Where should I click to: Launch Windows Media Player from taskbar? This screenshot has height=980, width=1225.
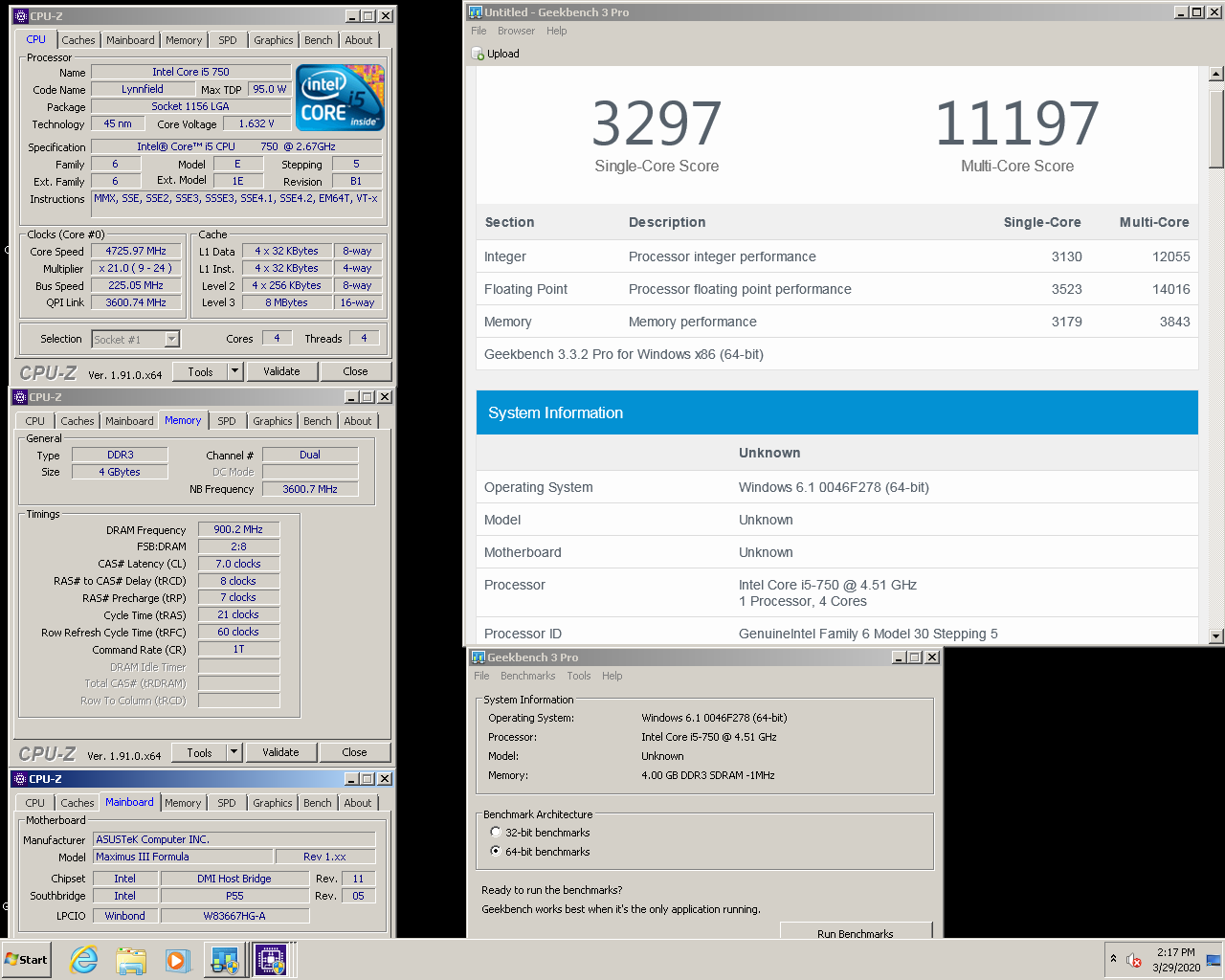(x=177, y=960)
